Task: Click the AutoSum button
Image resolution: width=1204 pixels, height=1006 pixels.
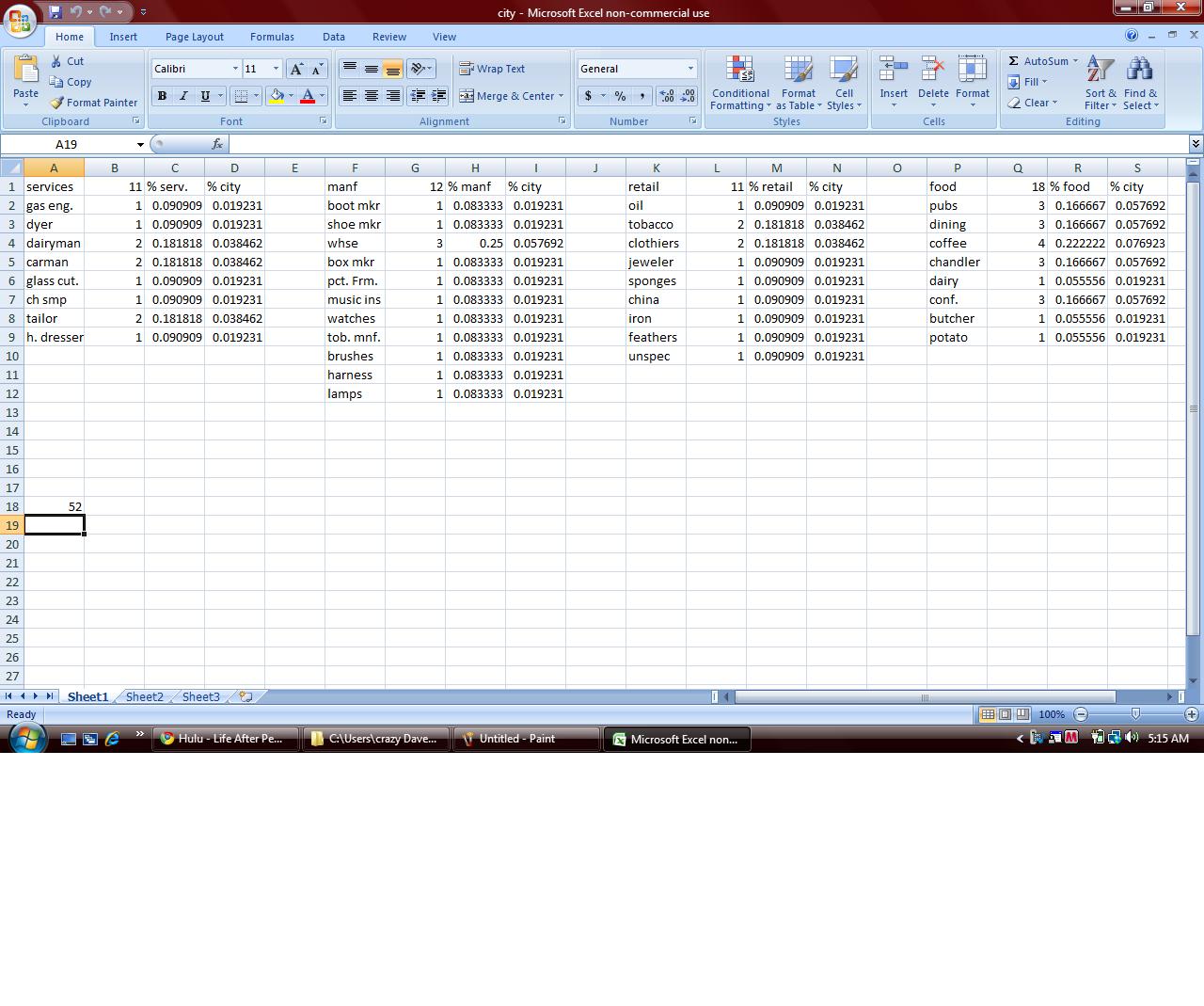Action: click(x=1042, y=61)
